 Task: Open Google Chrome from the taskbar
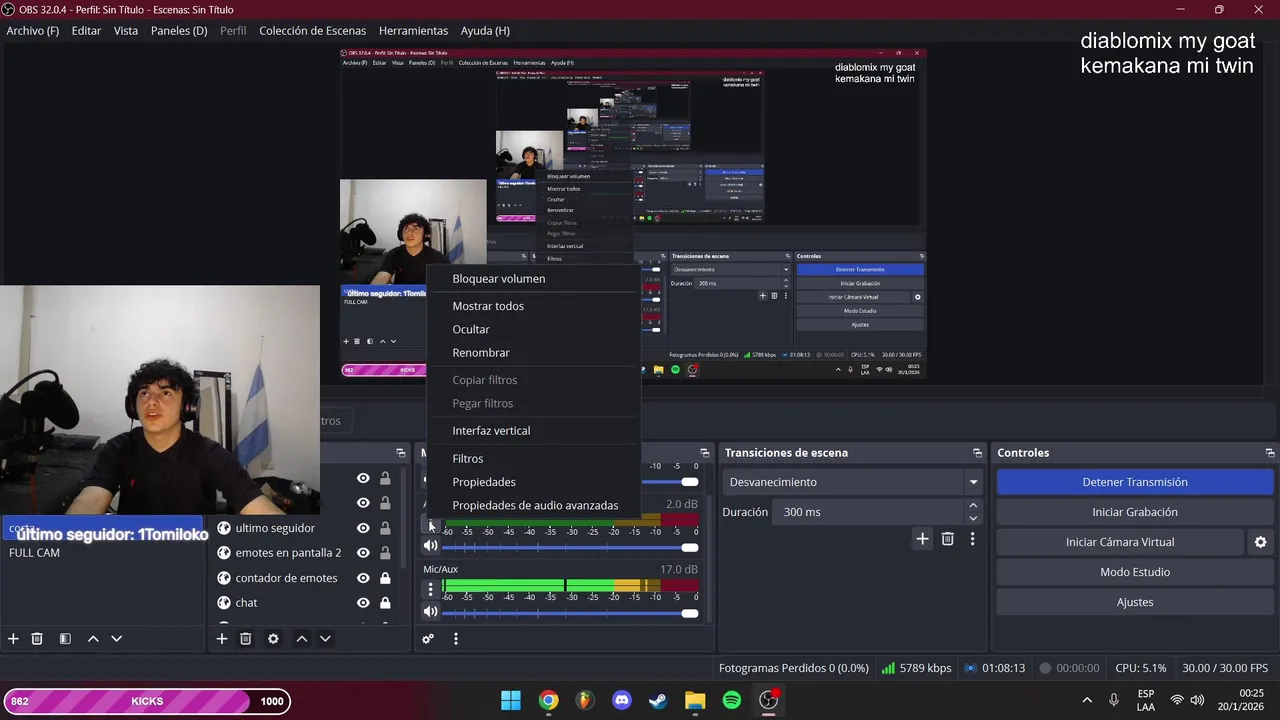548,701
